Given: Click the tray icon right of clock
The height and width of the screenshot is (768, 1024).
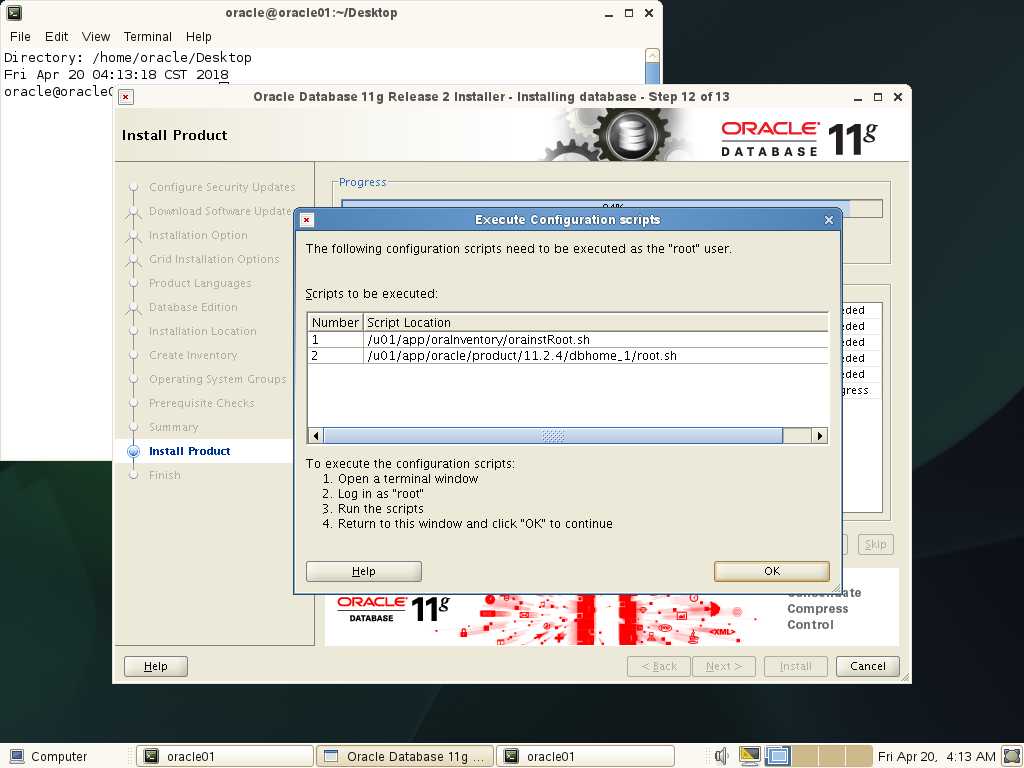Looking at the screenshot, I should [x=1011, y=756].
